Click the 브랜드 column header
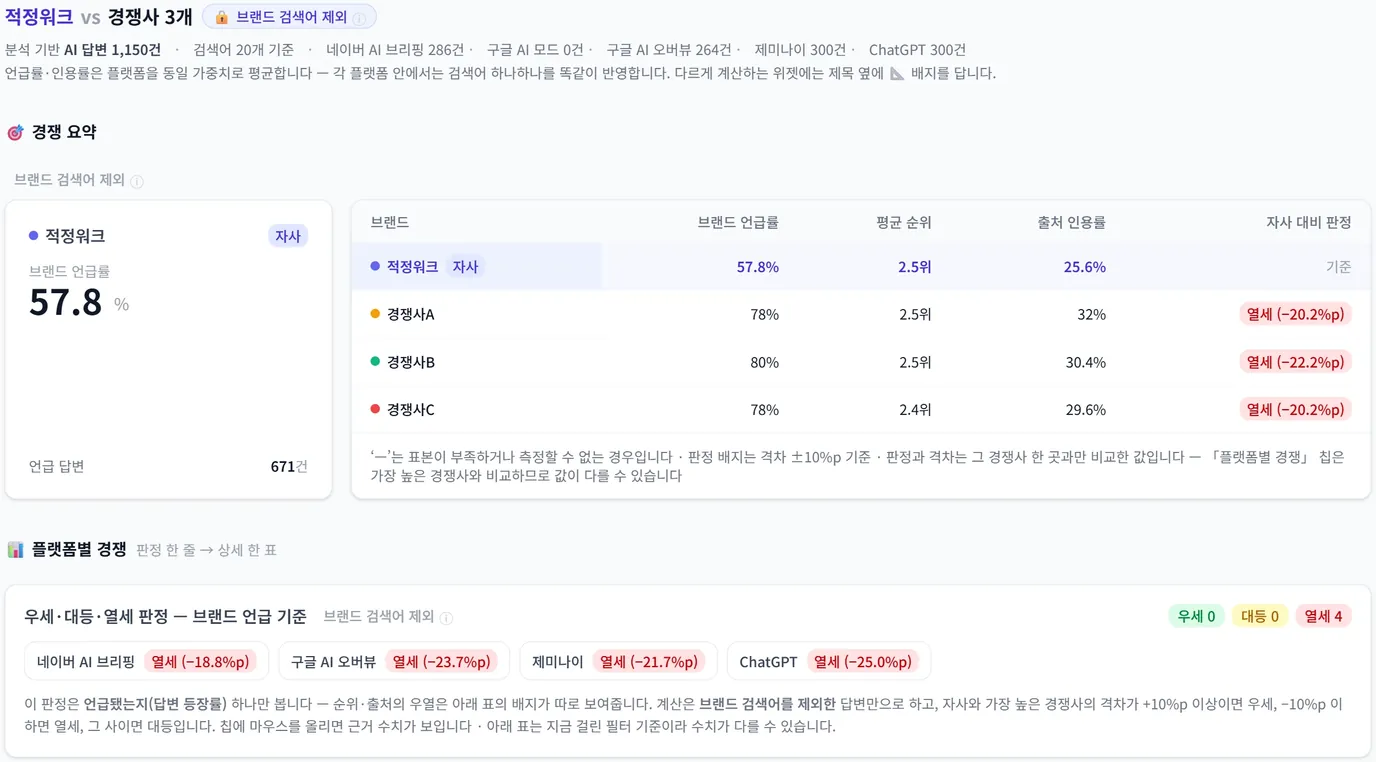The image size is (1376, 762). [390, 223]
